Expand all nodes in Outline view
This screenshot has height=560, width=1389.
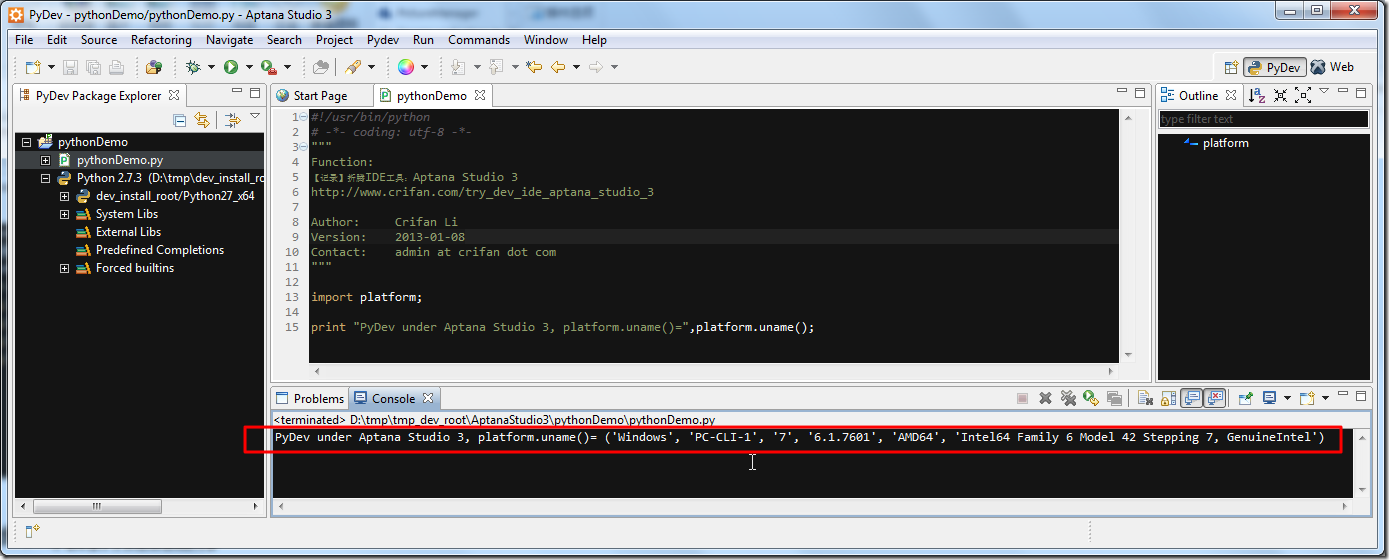coord(1303,95)
